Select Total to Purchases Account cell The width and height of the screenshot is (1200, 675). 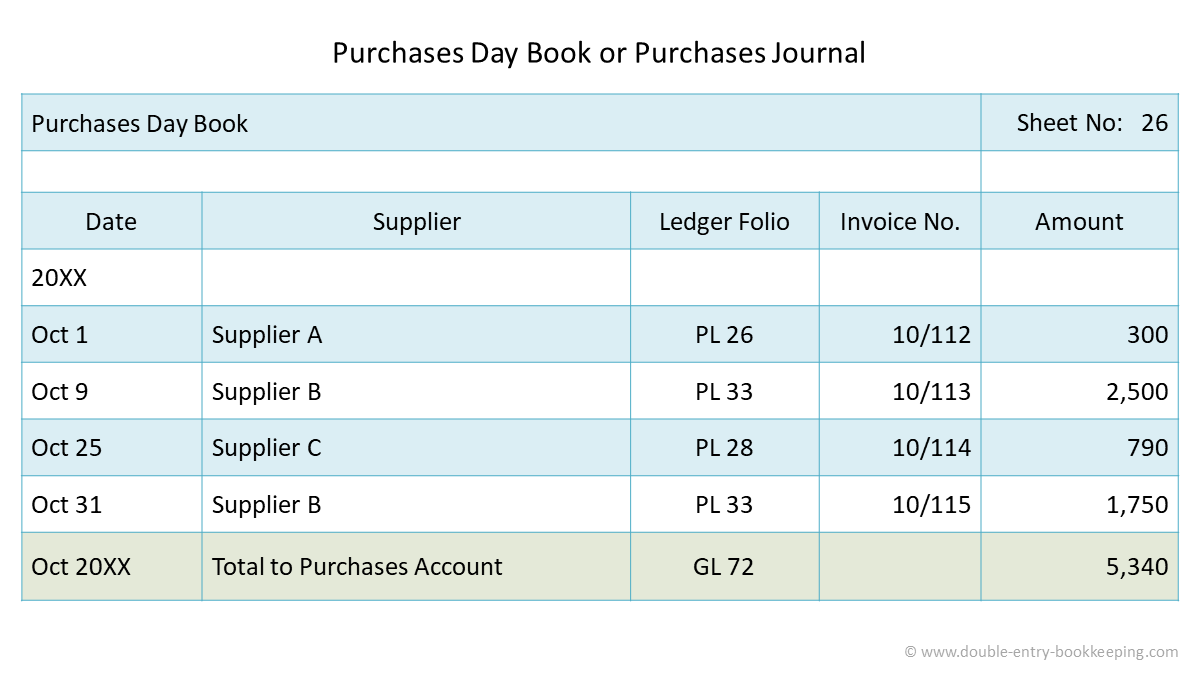pos(357,567)
